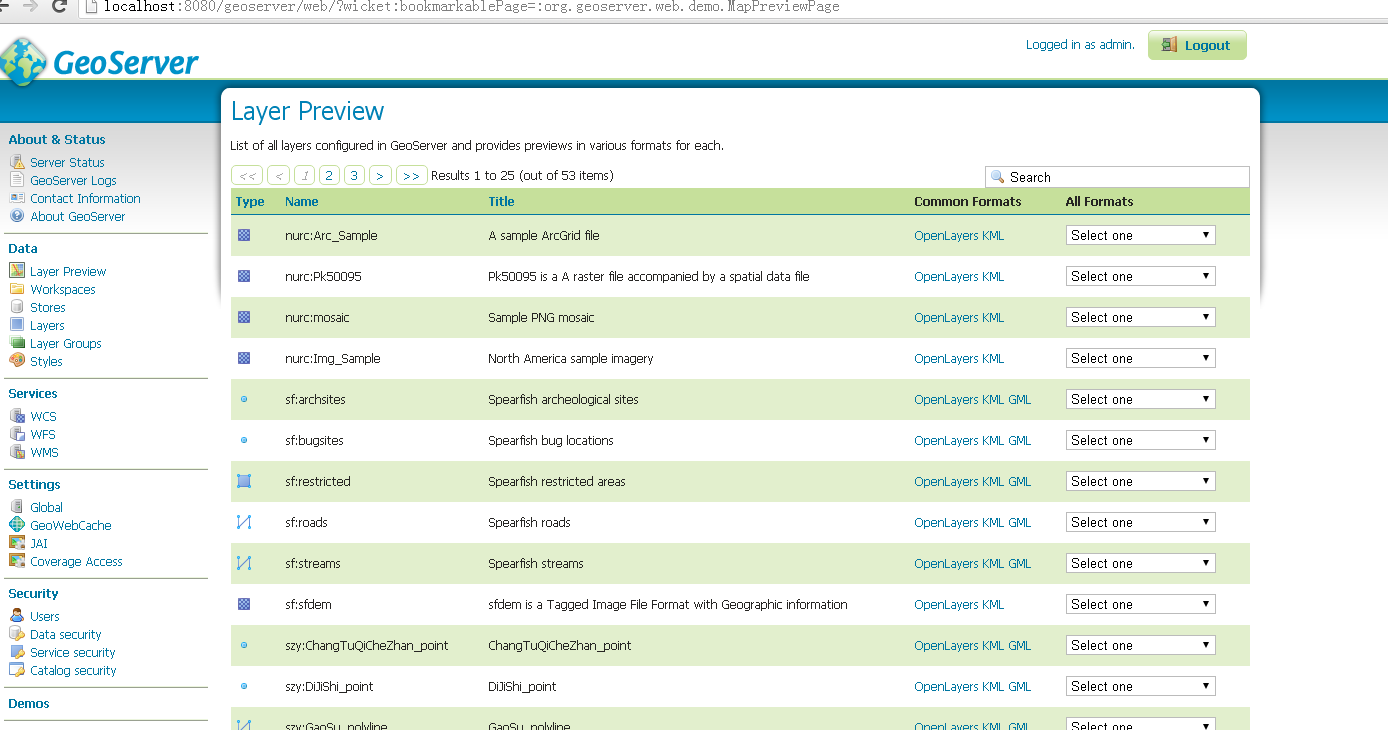Open format dropdown for sf:bugsites

click(1140, 440)
